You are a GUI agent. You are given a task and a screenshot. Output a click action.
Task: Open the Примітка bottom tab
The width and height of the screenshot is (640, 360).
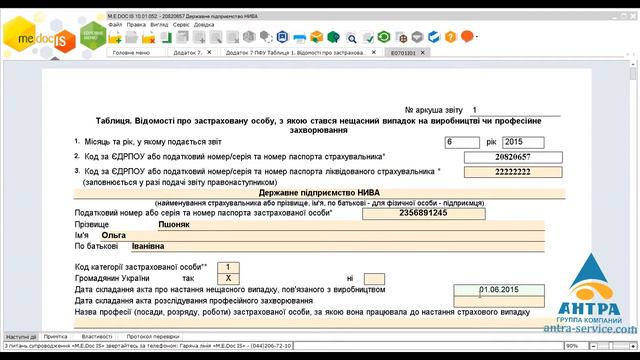(56, 337)
